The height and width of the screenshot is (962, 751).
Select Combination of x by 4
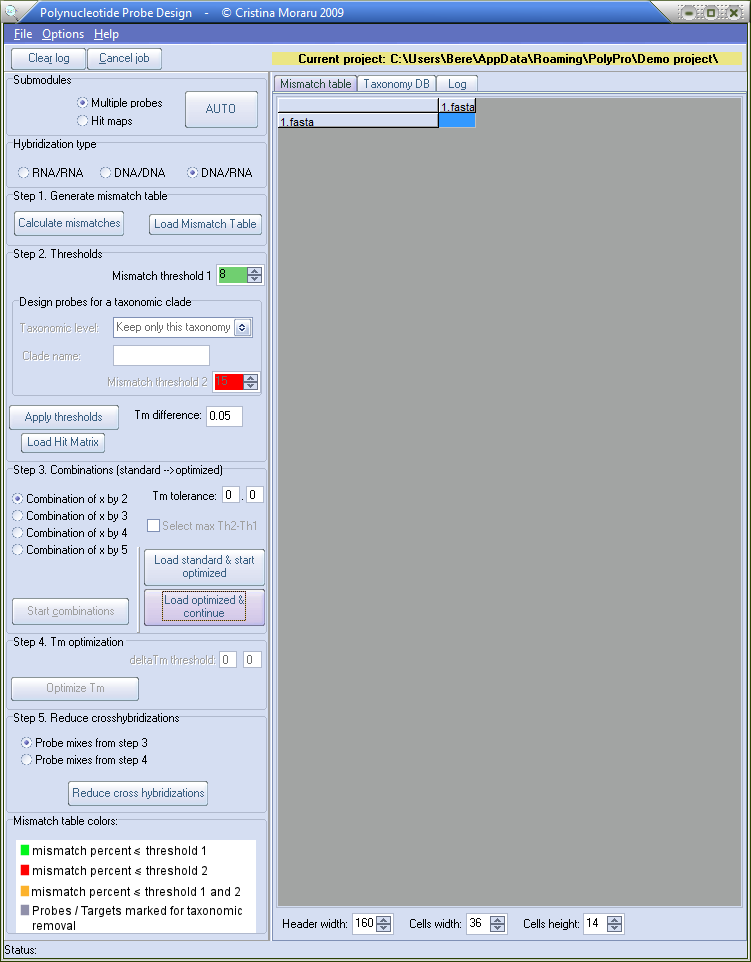(18, 533)
